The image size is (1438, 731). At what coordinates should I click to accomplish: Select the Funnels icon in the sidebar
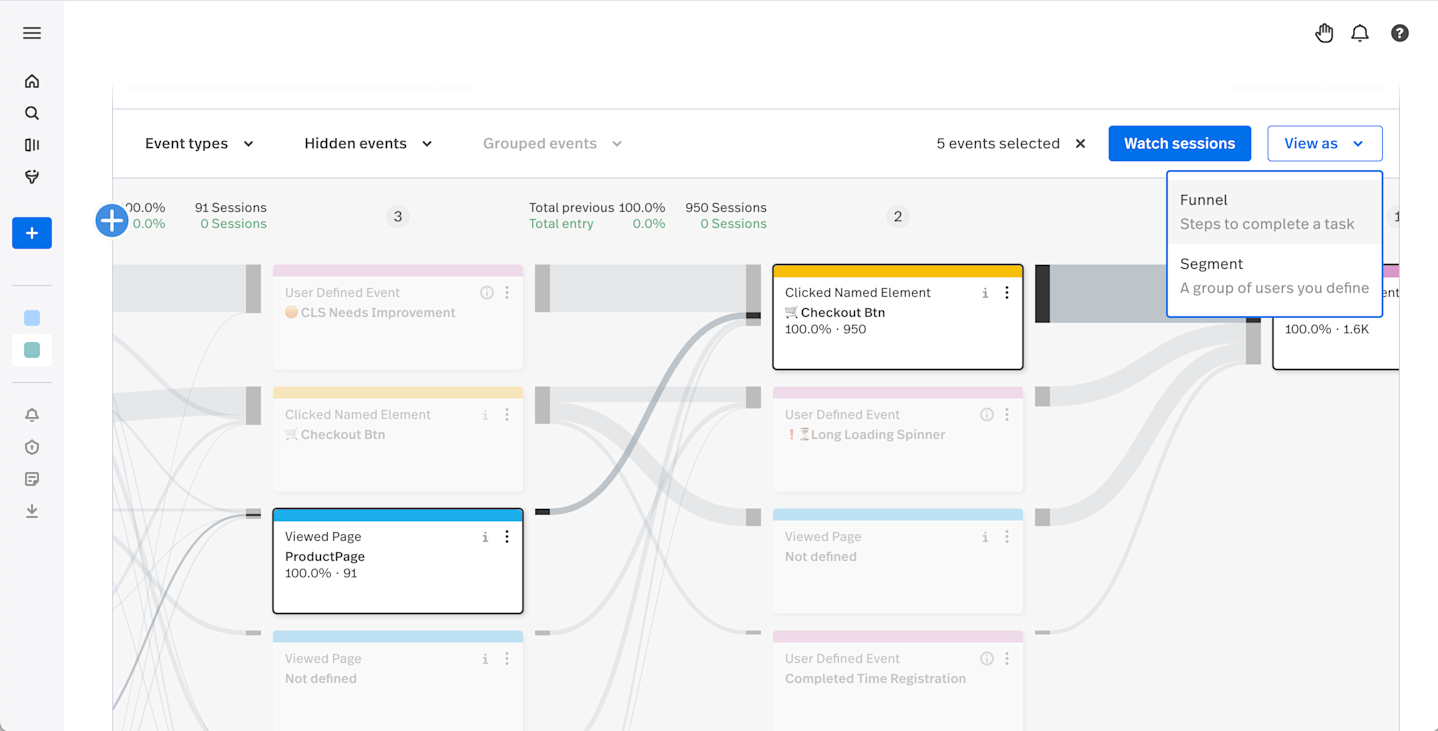click(x=32, y=176)
